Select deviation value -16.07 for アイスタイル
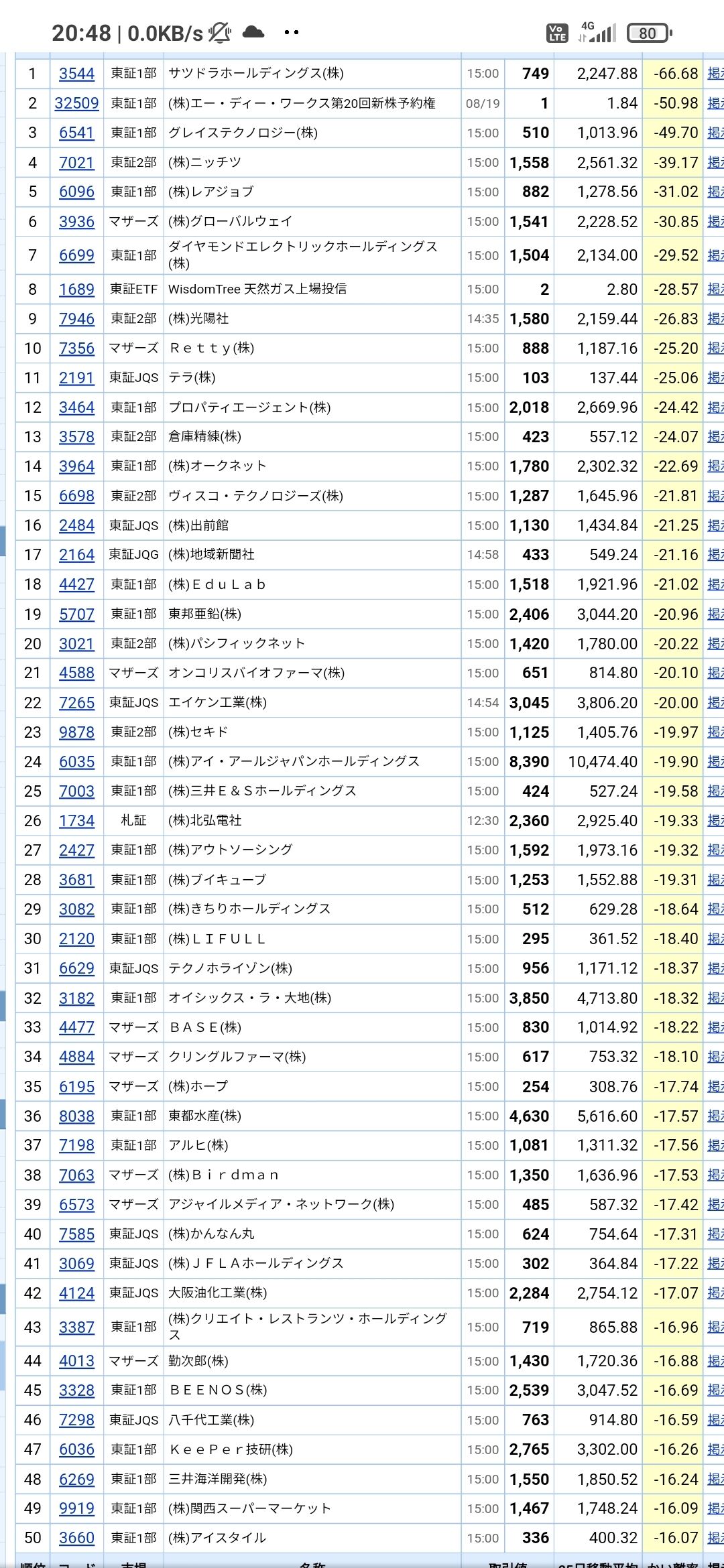 click(x=676, y=1538)
